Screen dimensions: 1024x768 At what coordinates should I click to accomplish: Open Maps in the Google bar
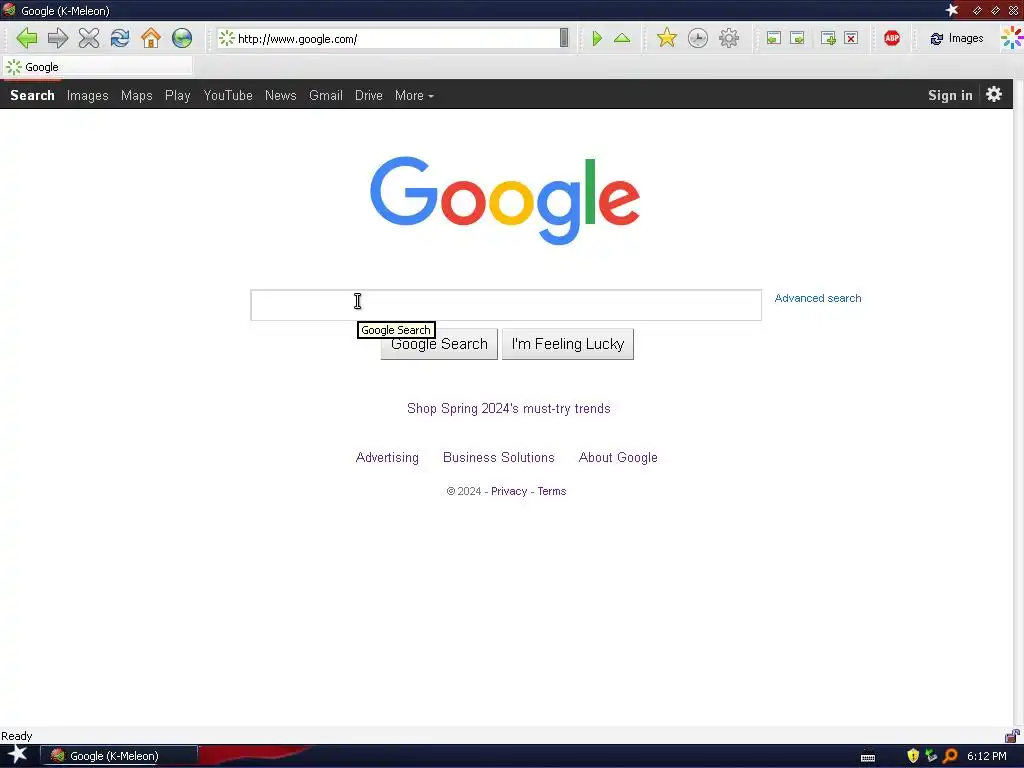coord(136,95)
